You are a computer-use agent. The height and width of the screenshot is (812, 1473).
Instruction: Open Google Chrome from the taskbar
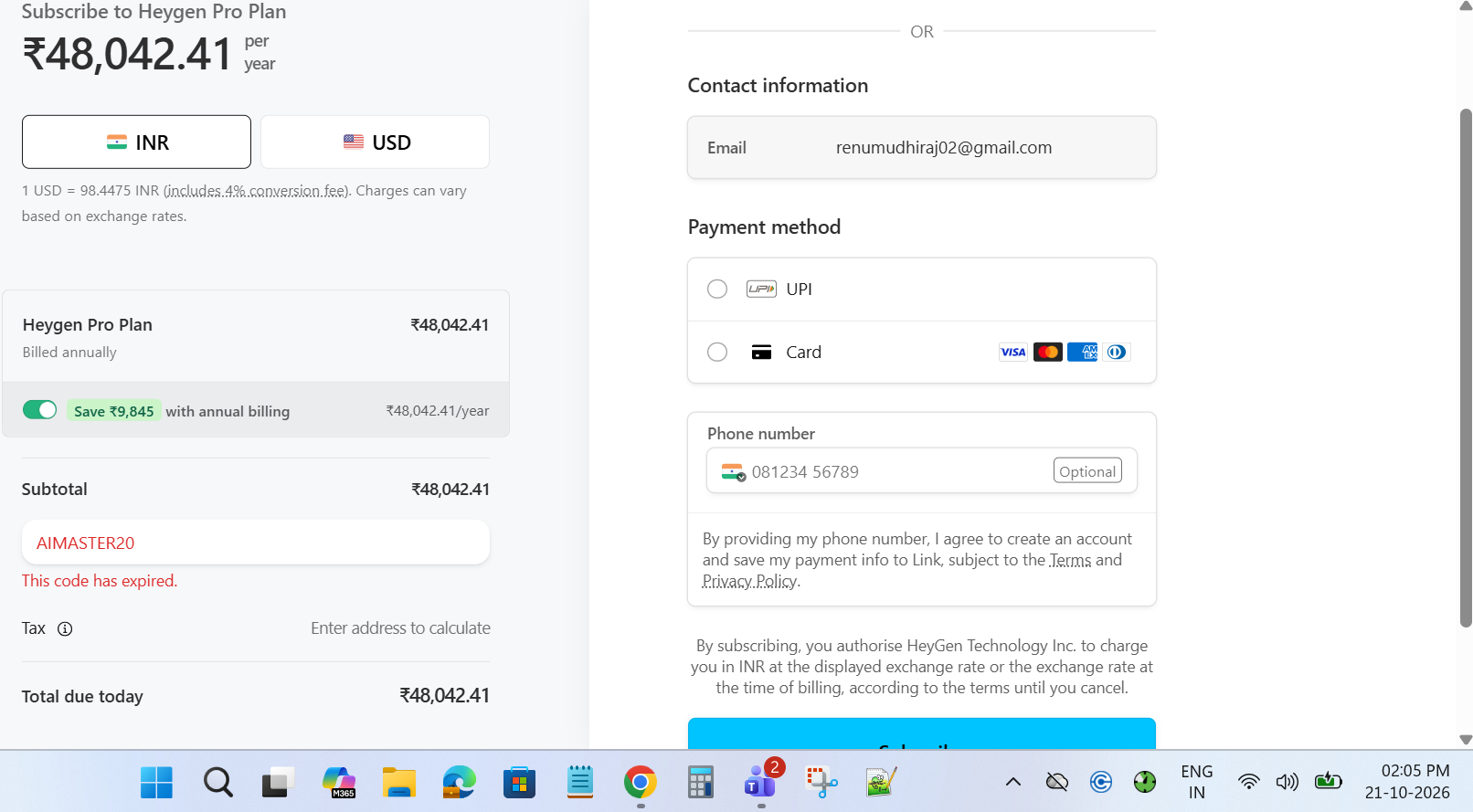click(641, 783)
